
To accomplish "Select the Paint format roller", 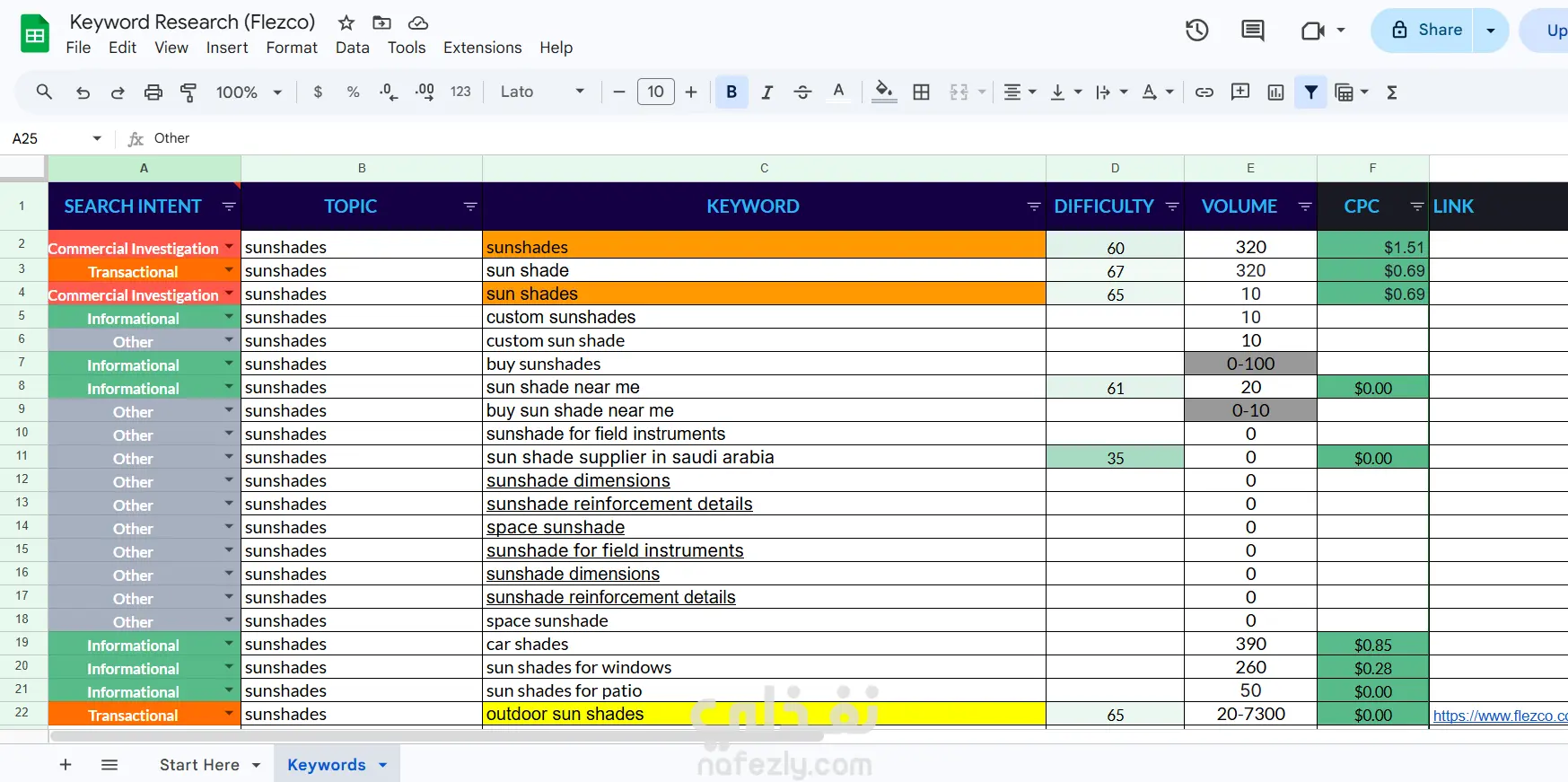I will click(x=188, y=92).
